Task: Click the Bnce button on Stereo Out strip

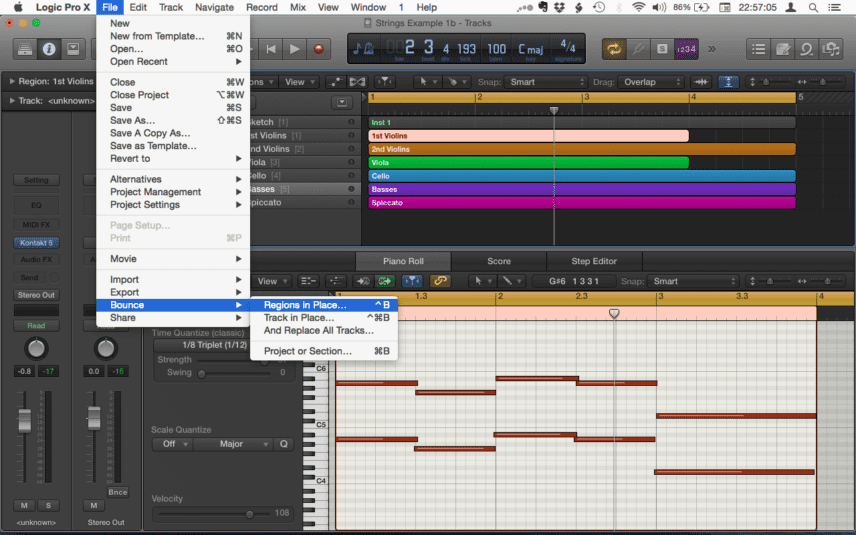Action: [x=117, y=492]
